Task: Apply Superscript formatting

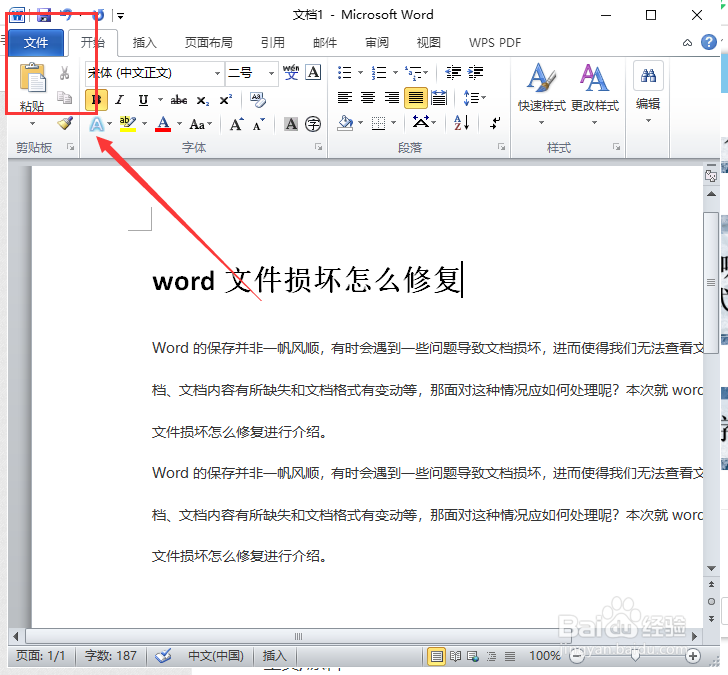Action: (226, 100)
